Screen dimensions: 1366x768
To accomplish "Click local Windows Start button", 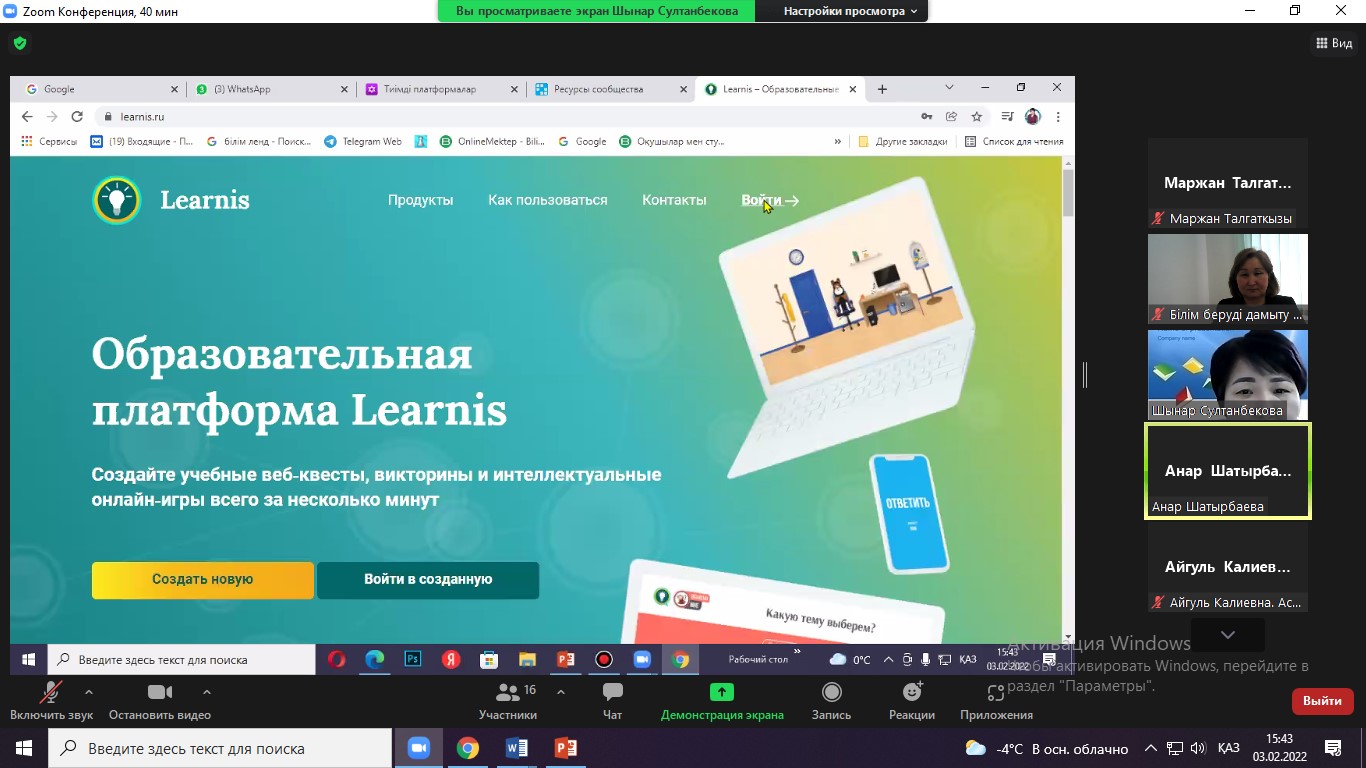I will tap(24, 748).
